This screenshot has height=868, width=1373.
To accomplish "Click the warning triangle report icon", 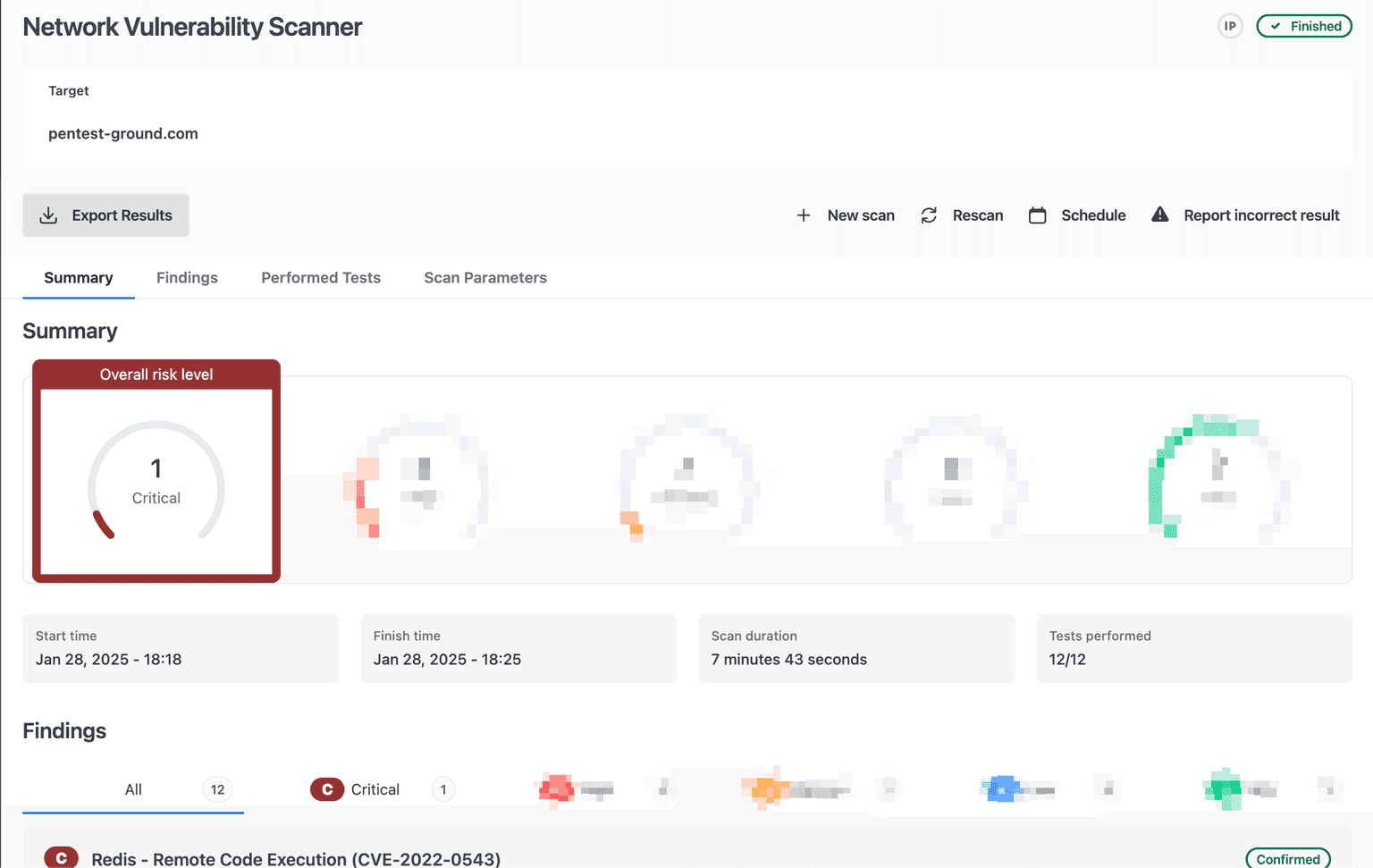I will (1159, 215).
